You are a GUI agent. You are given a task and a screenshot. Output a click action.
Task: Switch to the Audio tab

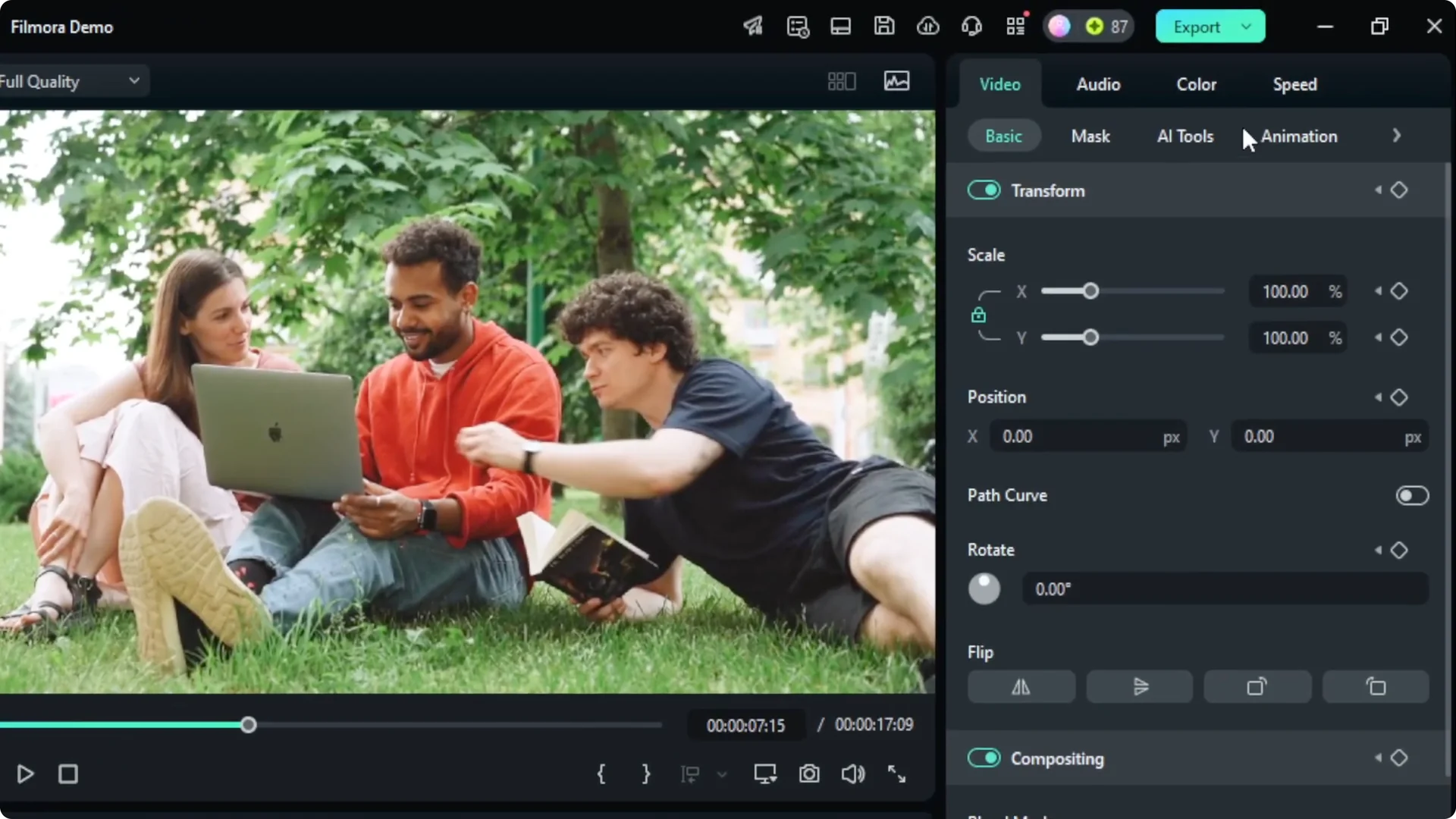tap(1098, 84)
